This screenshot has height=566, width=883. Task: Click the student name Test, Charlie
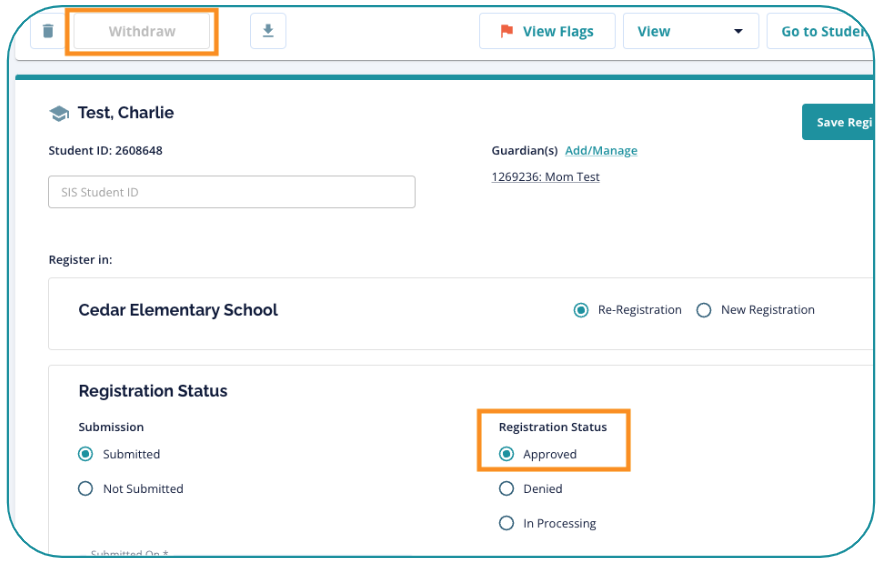(x=126, y=113)
